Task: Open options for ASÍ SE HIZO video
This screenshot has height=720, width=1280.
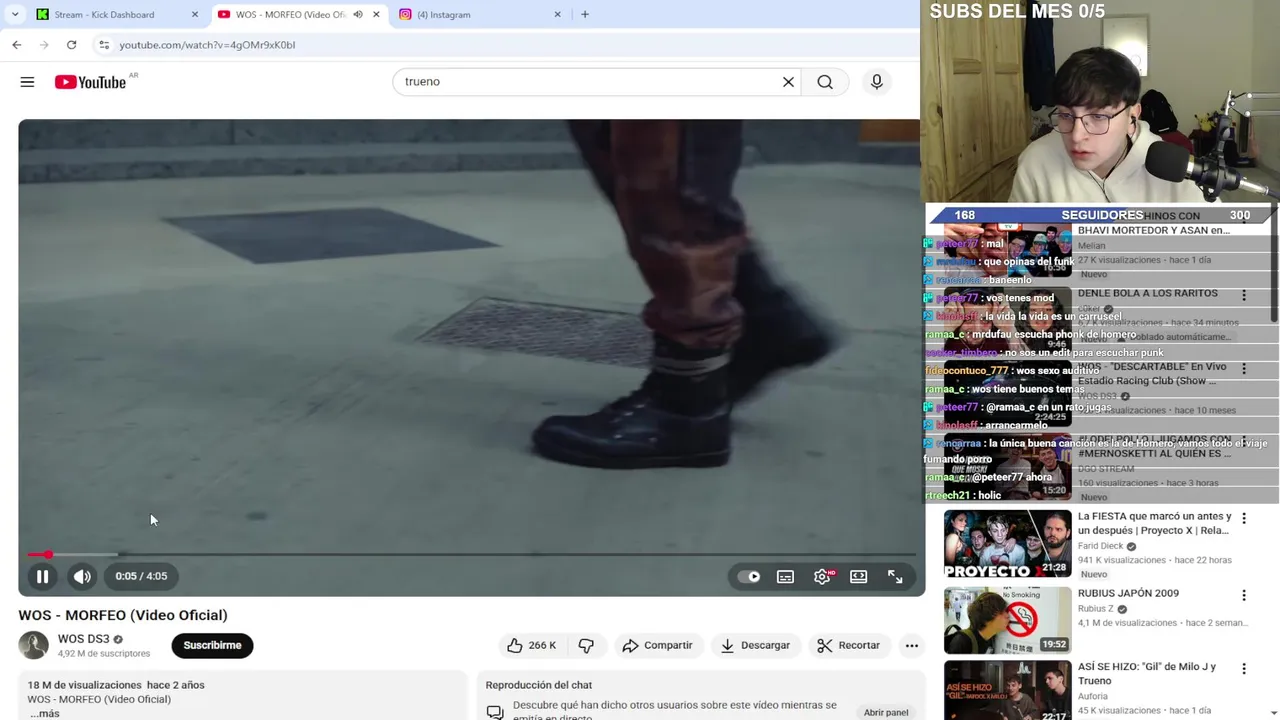Action: (x=1244, y=669)
